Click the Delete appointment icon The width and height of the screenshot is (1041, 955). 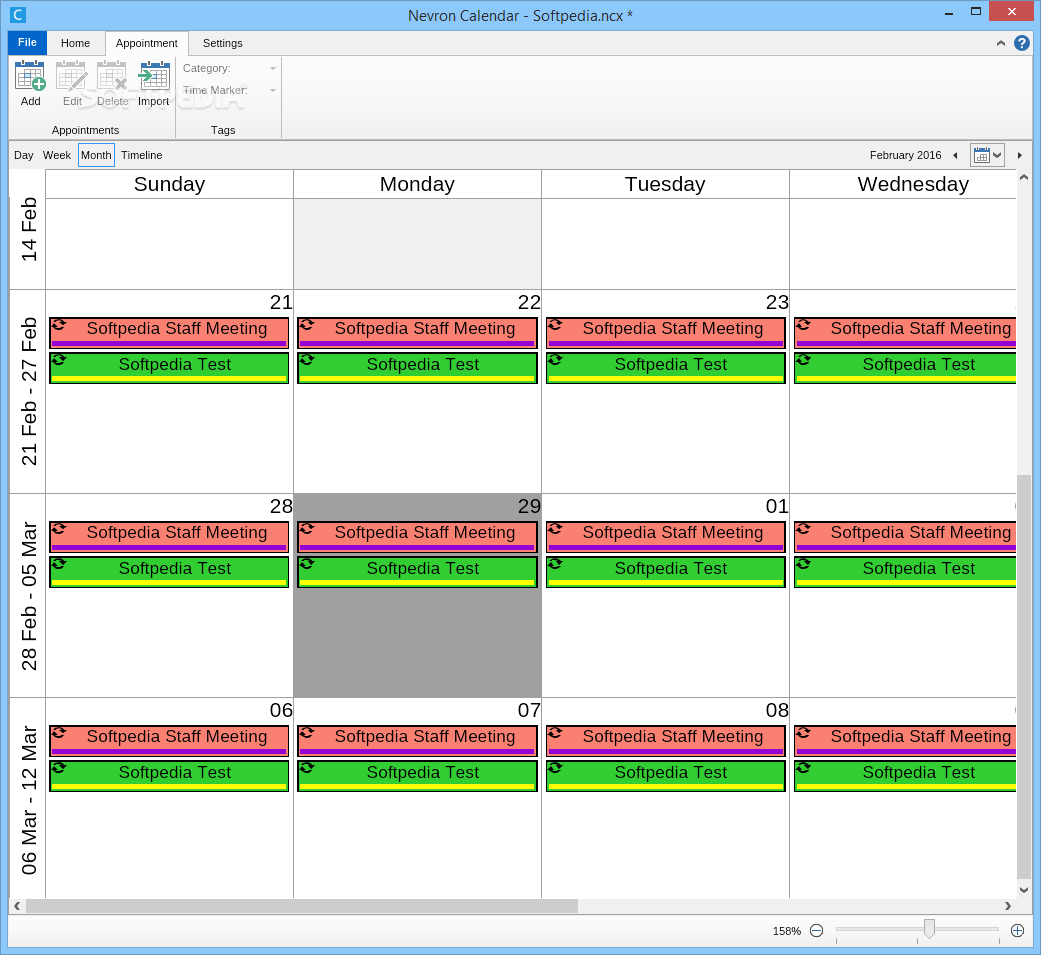[112, 76]
